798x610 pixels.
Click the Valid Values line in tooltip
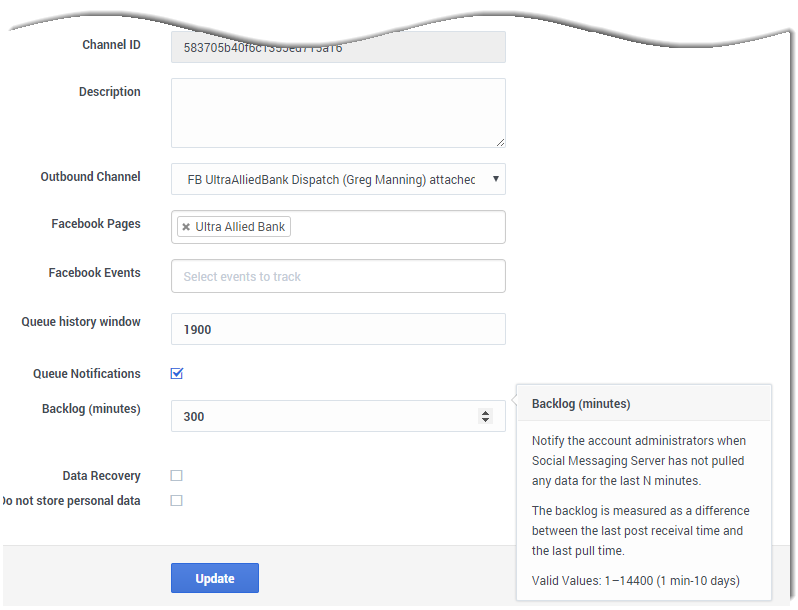635,581
